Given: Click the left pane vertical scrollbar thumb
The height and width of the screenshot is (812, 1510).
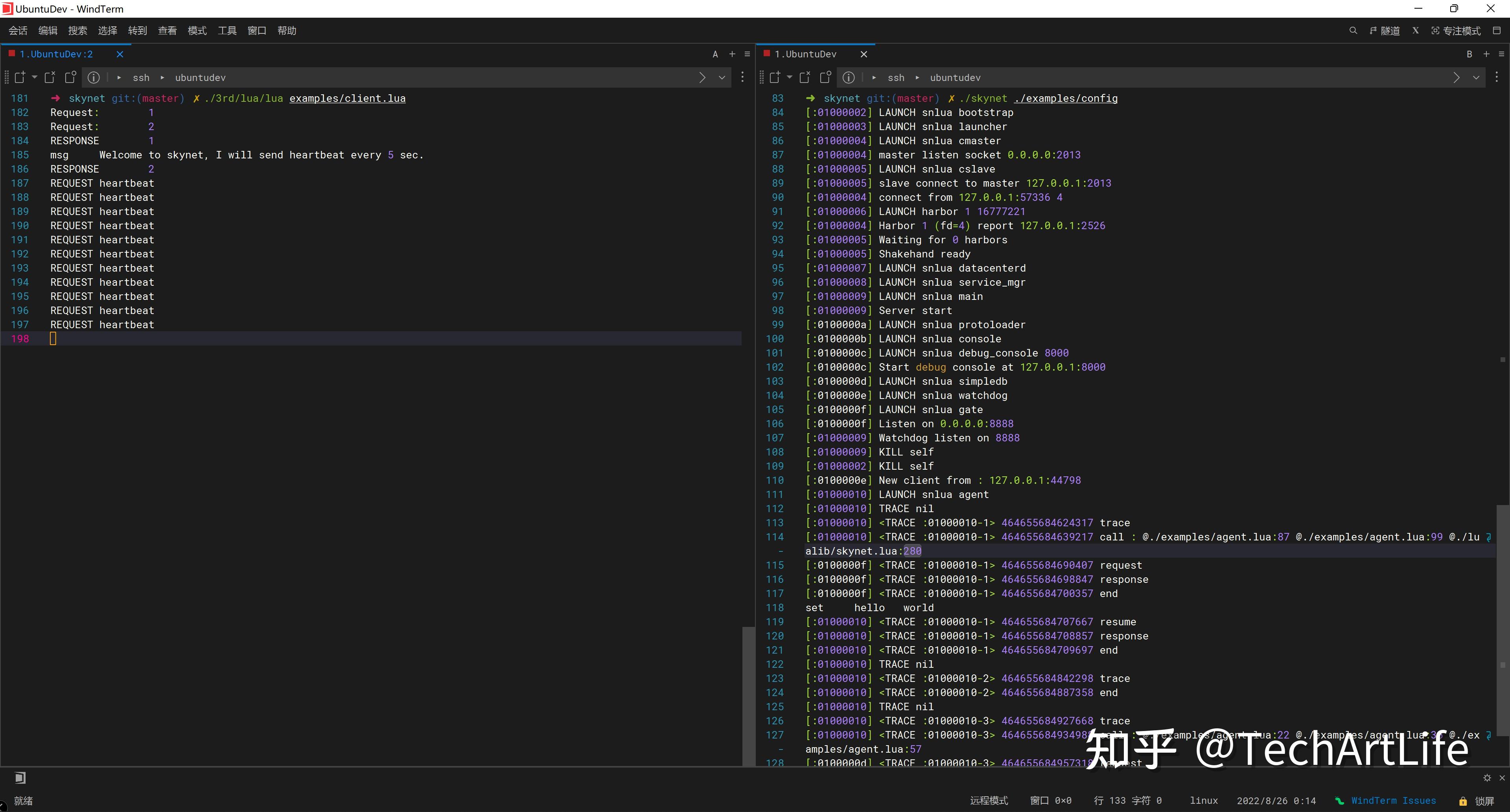Looking at the screenshot, I should click(x=748, y=696).
